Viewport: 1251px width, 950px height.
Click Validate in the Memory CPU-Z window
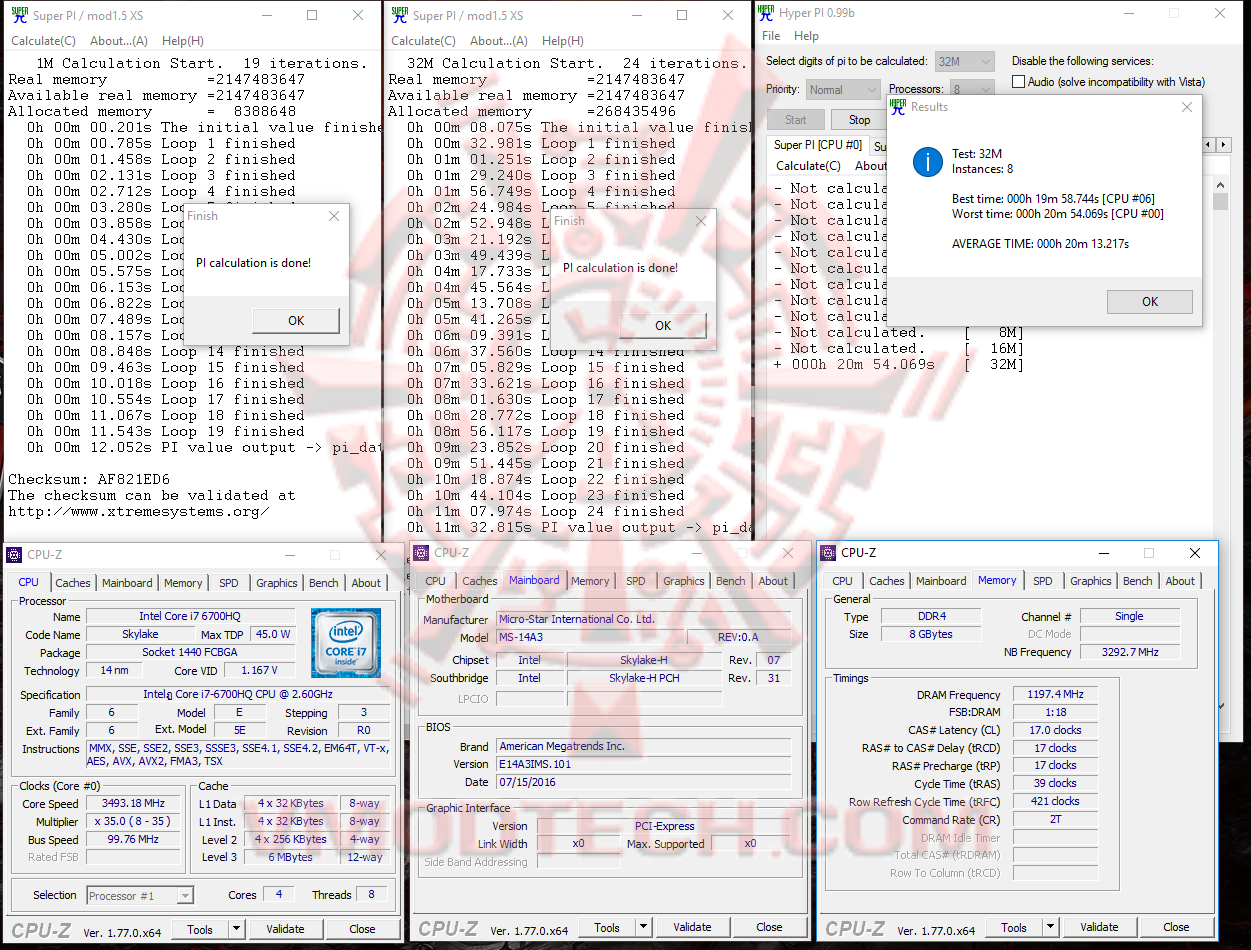1099,927
